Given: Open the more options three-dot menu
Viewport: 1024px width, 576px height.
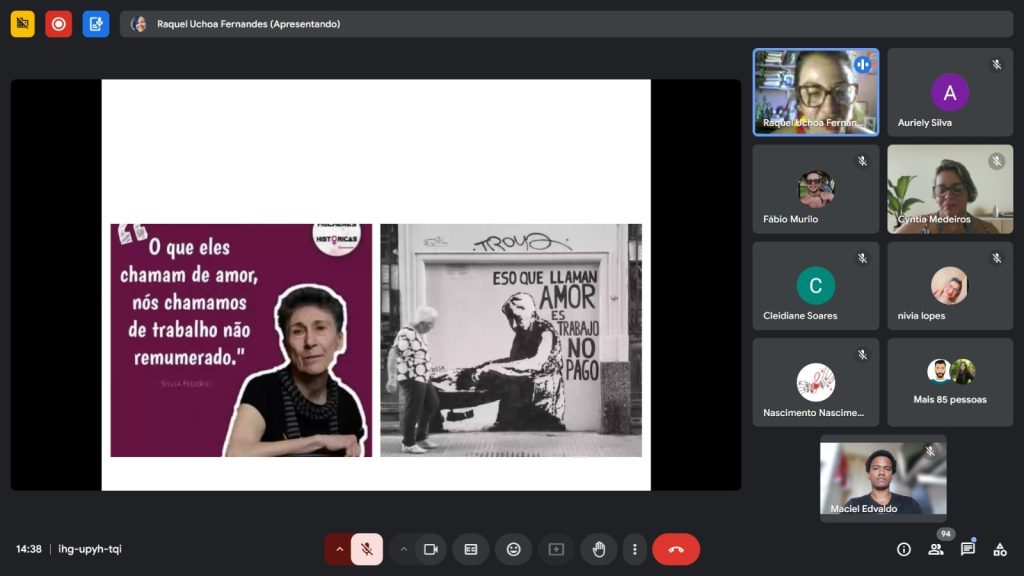Looking at the screenshot, I should pos(635,549).
